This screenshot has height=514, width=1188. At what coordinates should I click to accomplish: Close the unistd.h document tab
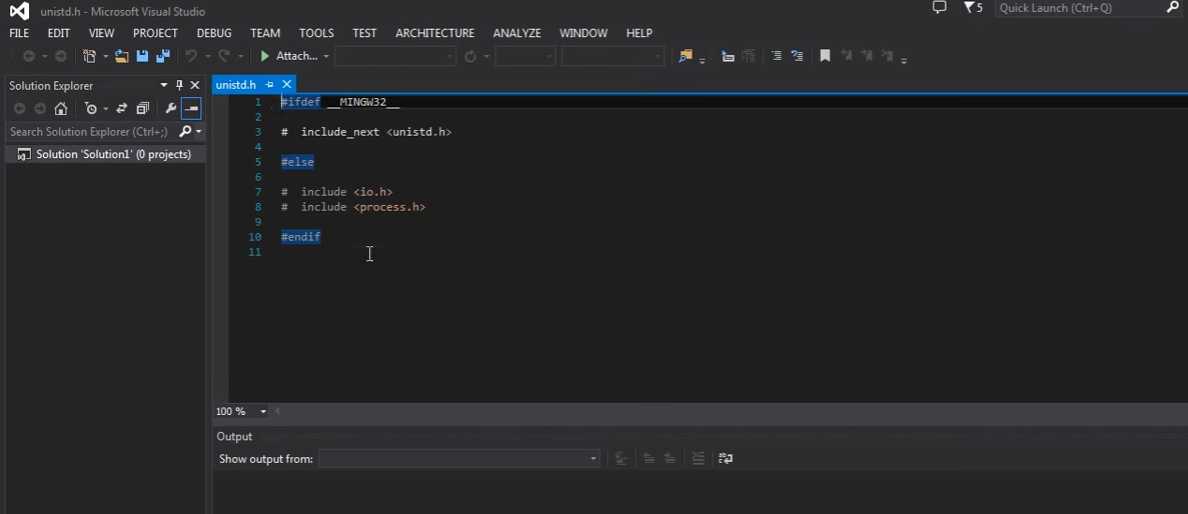click(286, 85)
